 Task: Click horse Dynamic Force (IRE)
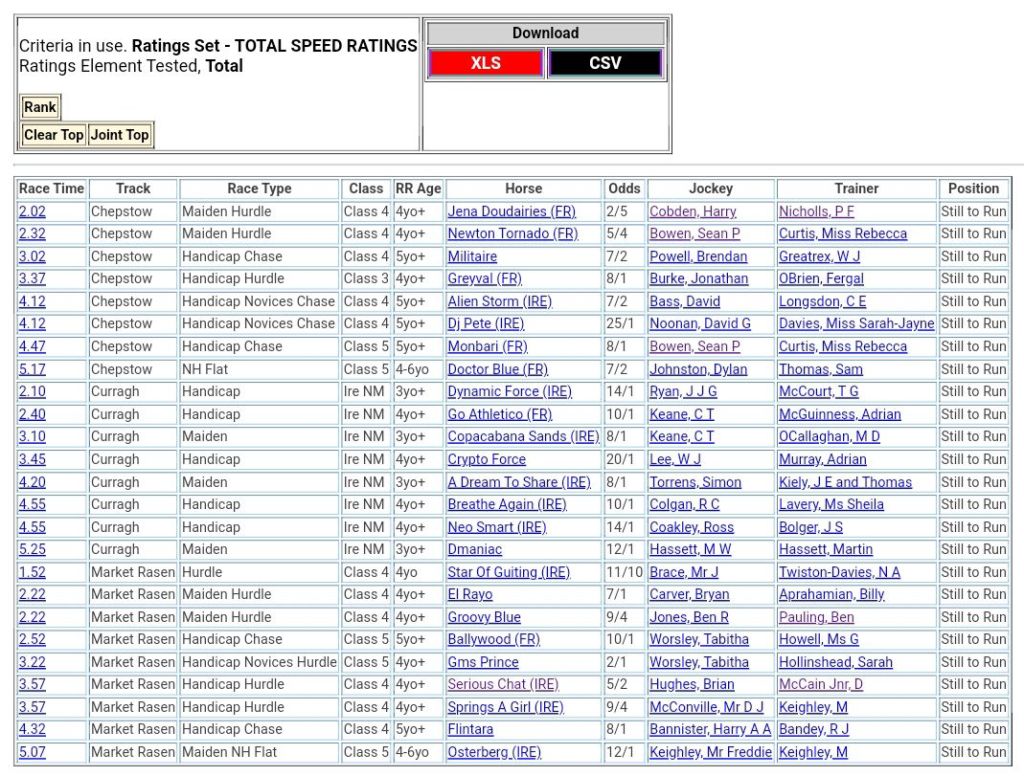[509, 392]
